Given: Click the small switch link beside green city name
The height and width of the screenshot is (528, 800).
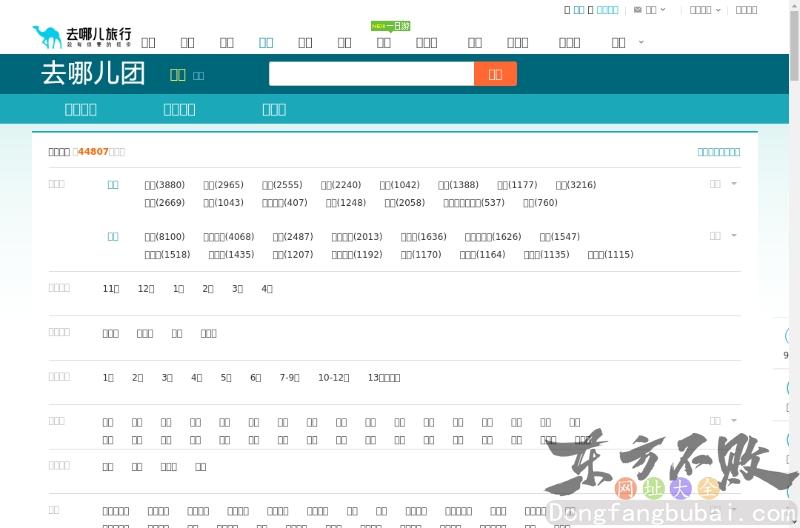Looking at the screenshot, I should point(199,76).
